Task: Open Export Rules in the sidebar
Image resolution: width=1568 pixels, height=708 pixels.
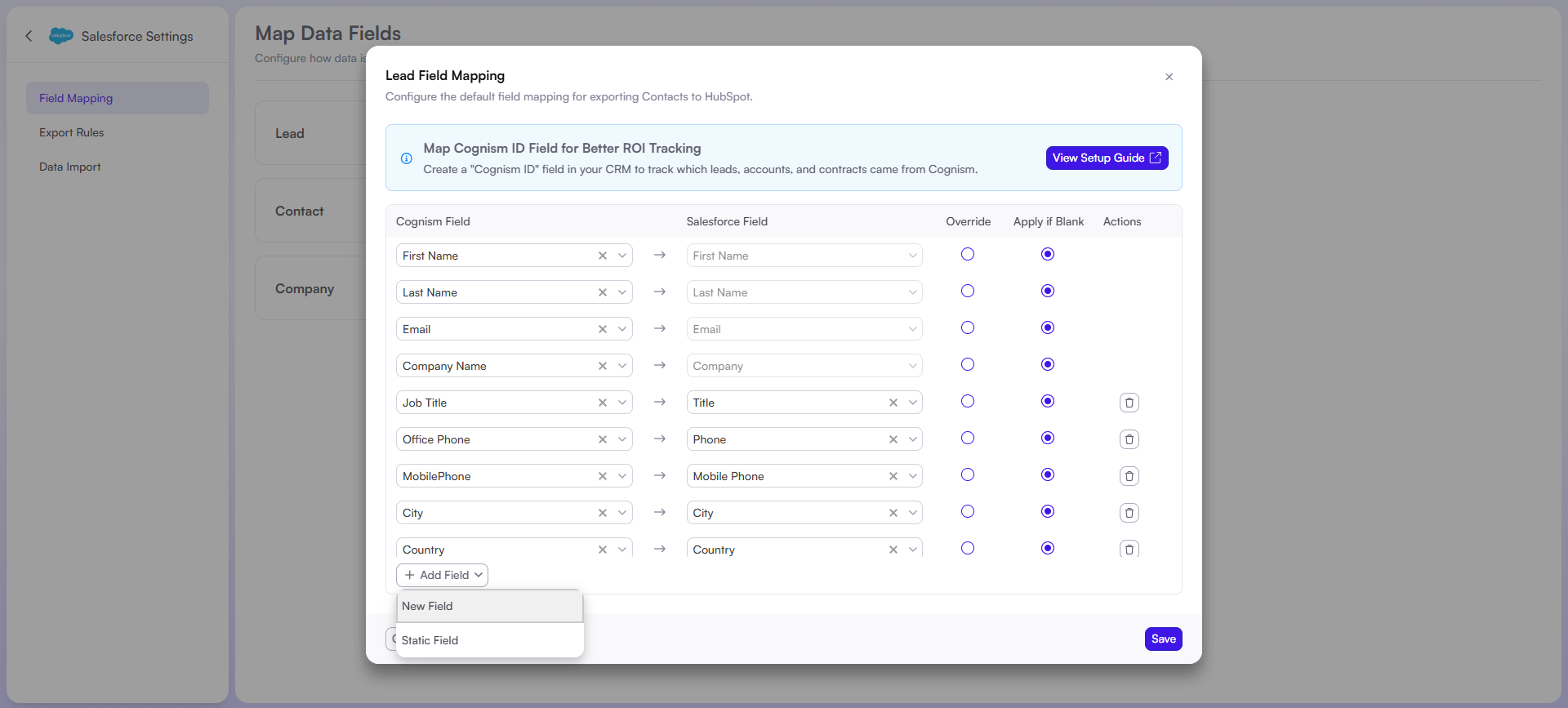Action: [72, 132]
